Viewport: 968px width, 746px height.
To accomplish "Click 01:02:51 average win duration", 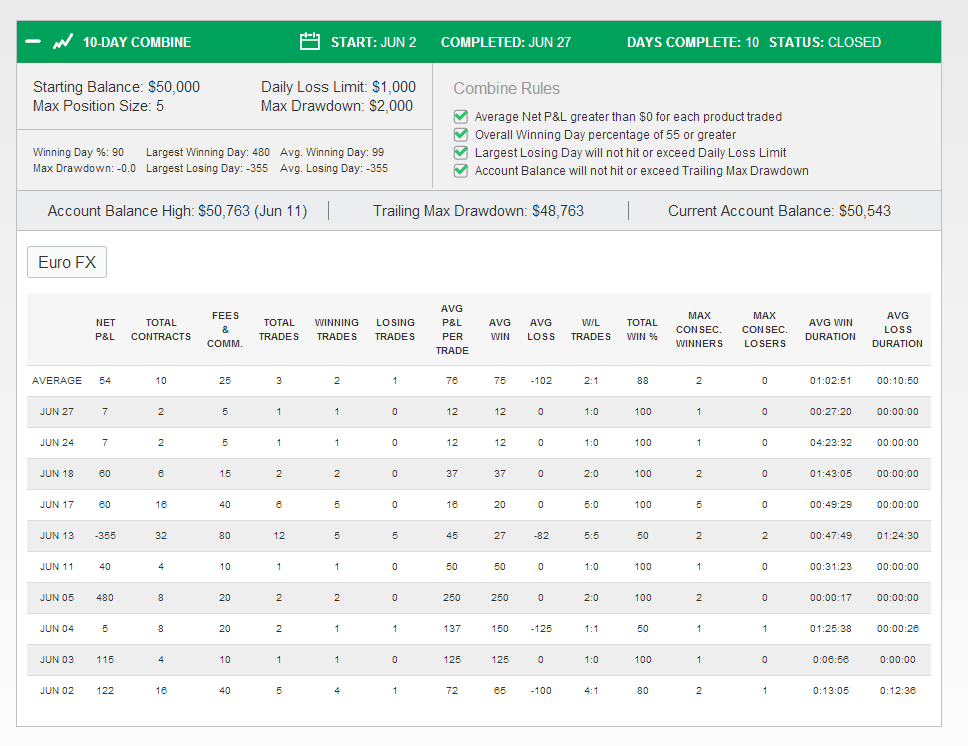I will (830, 380).
